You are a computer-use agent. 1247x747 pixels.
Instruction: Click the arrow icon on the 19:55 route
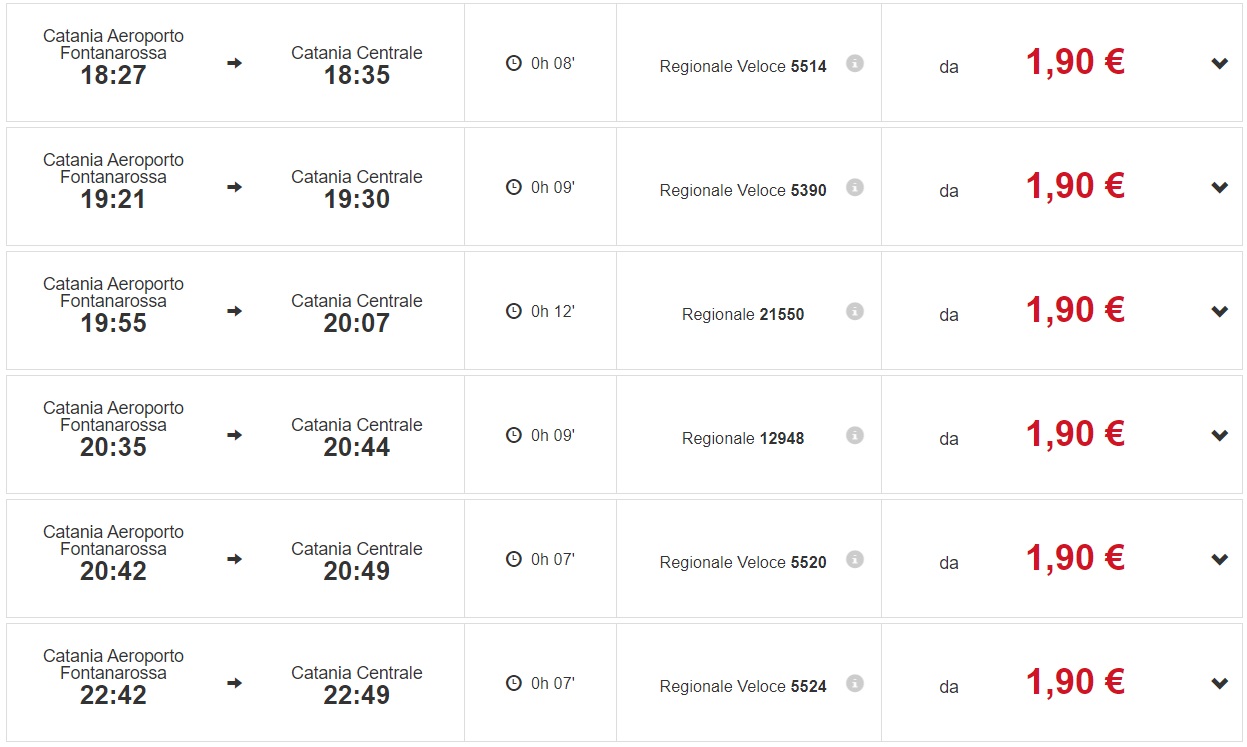(235, 311)
